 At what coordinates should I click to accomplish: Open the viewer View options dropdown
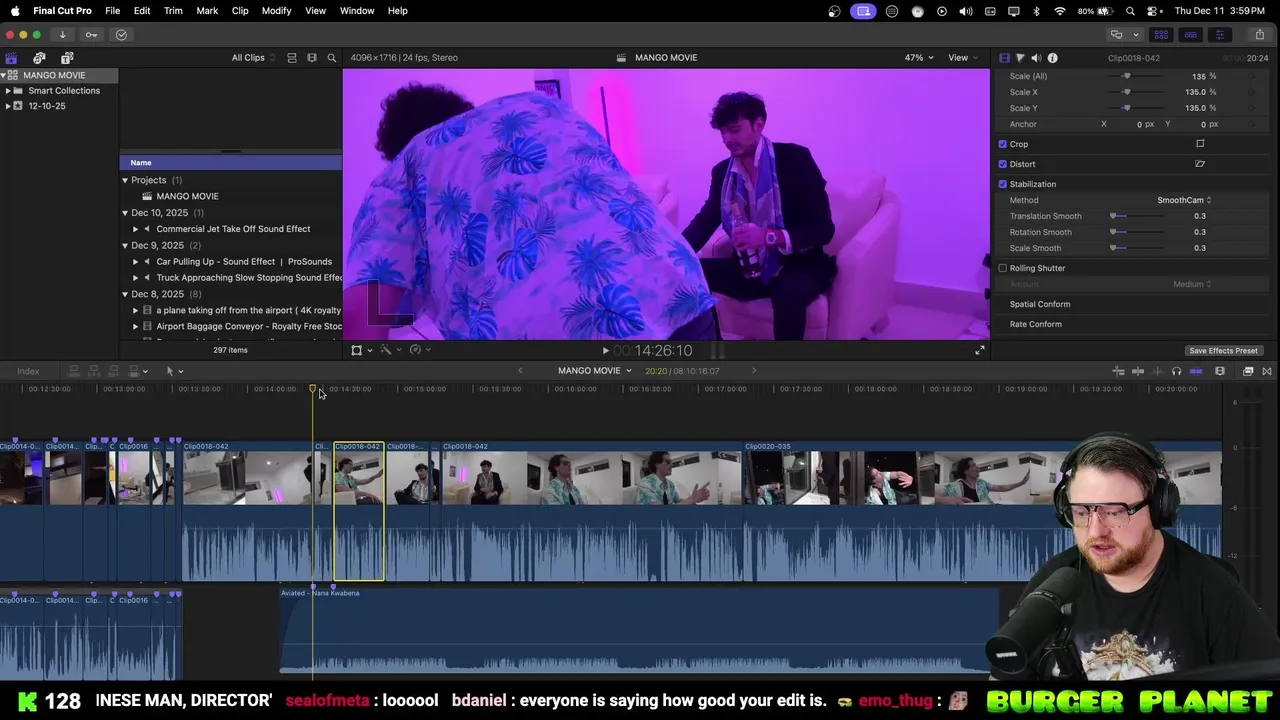pyautogui.click(x=963, y=58)
